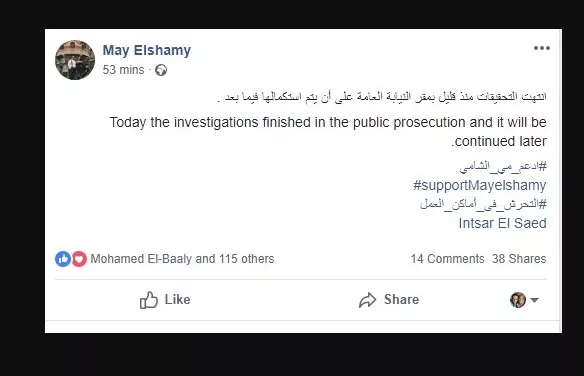The image size is (584, 376).
Task: Open the tagged Intsar El Saed profile
Action: point(502,223)
